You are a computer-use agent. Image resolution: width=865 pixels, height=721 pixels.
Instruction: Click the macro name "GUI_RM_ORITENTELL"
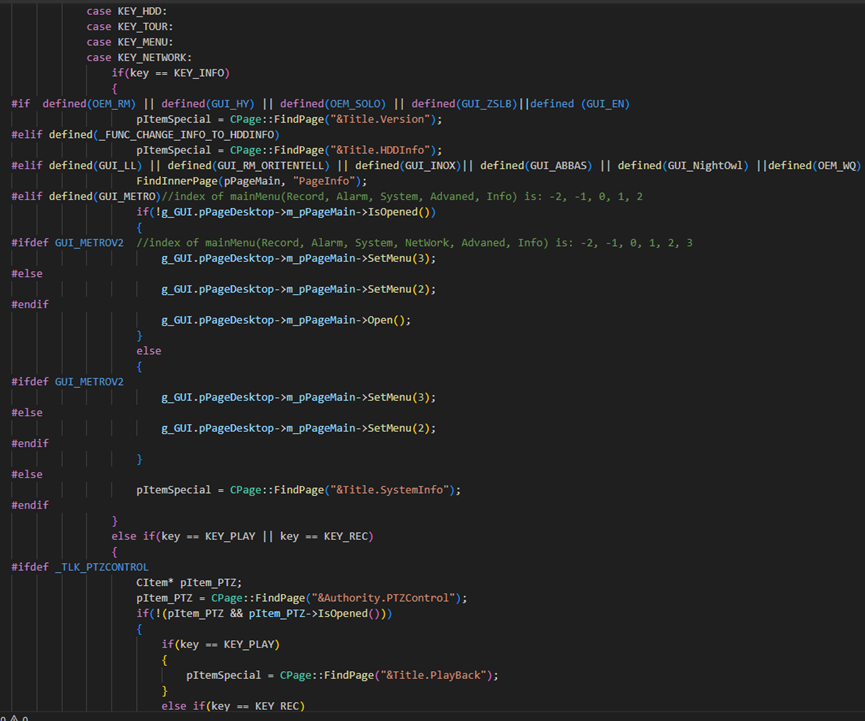(x=270, y=165)
